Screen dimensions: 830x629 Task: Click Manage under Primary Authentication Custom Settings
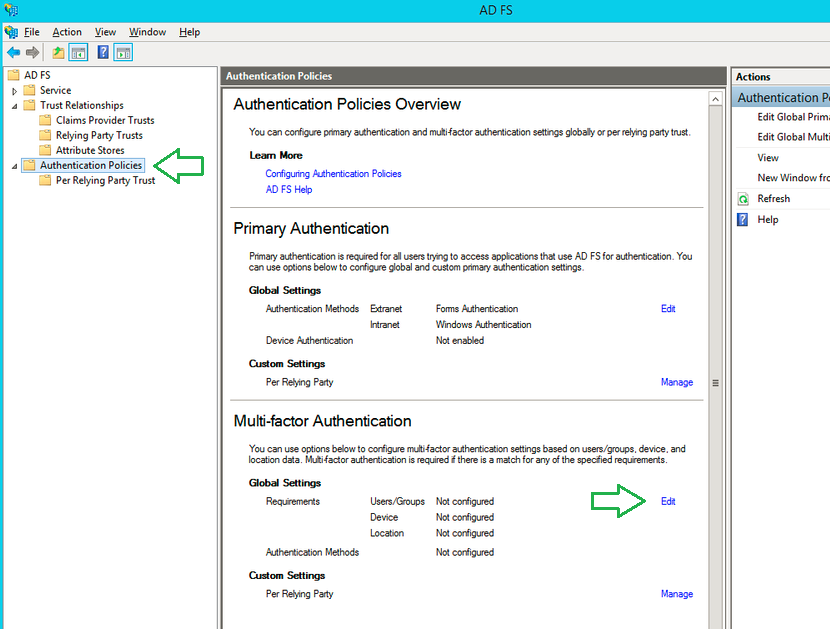(676, 382)
